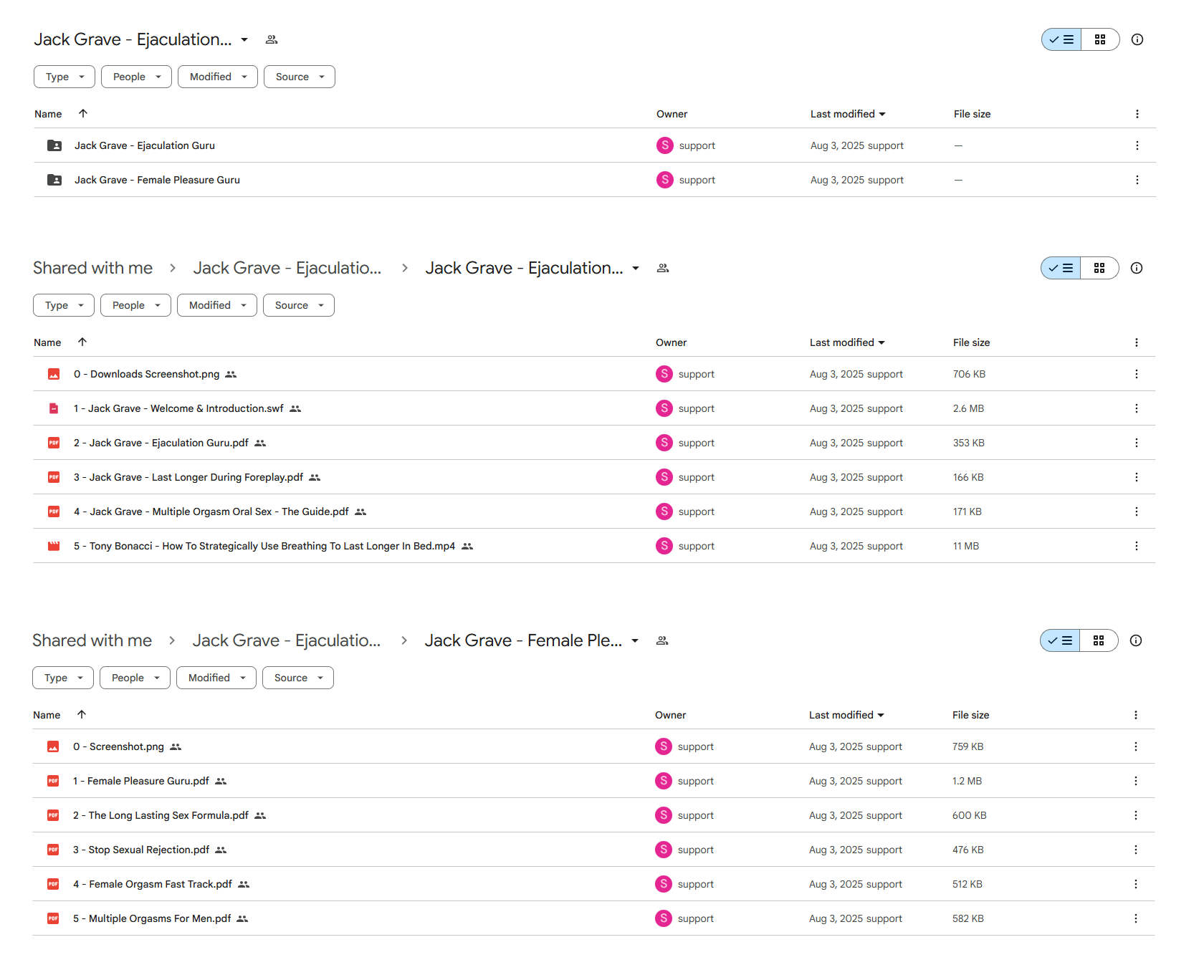Click the Name column header in the Female Ple... panel
1204x980 pixels.
[x=47, y=715]
